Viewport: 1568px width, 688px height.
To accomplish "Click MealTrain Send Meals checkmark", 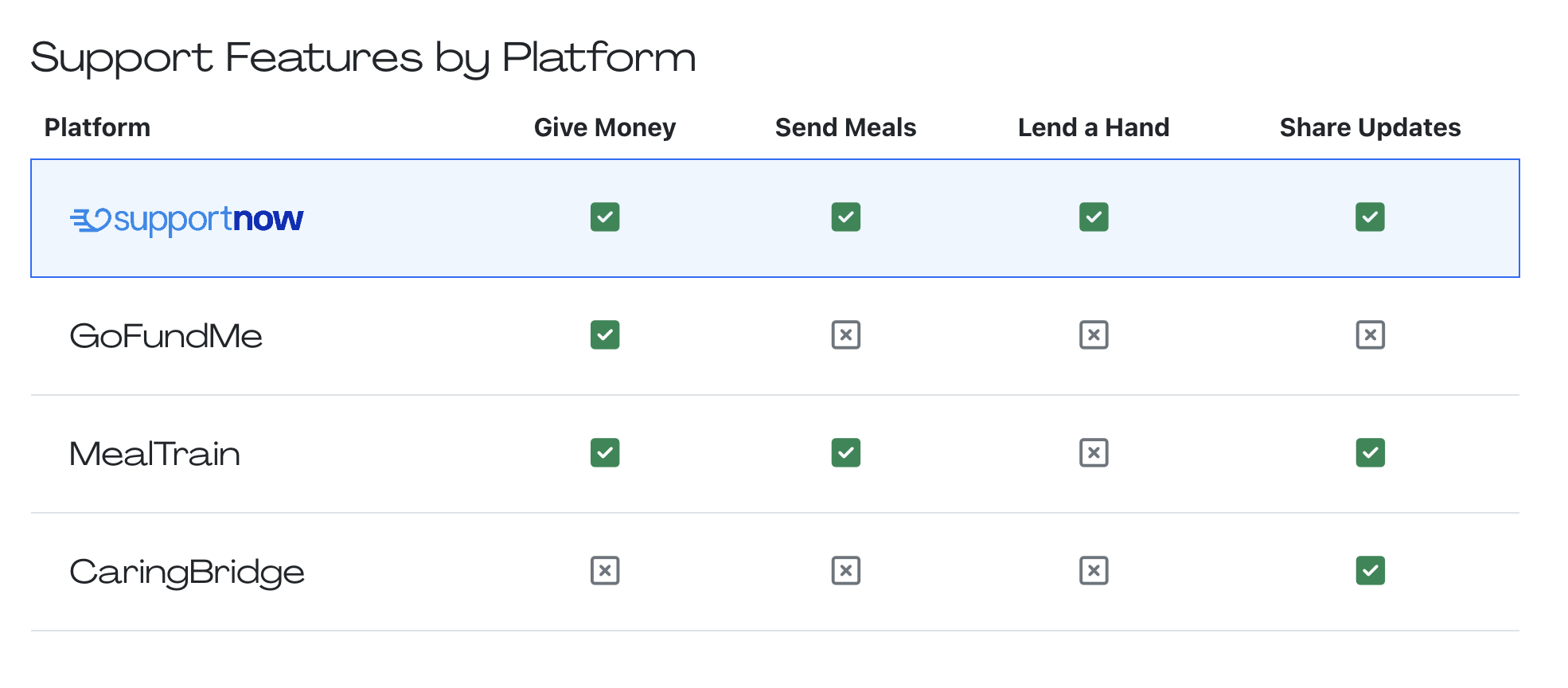I will tap(845, 453).
